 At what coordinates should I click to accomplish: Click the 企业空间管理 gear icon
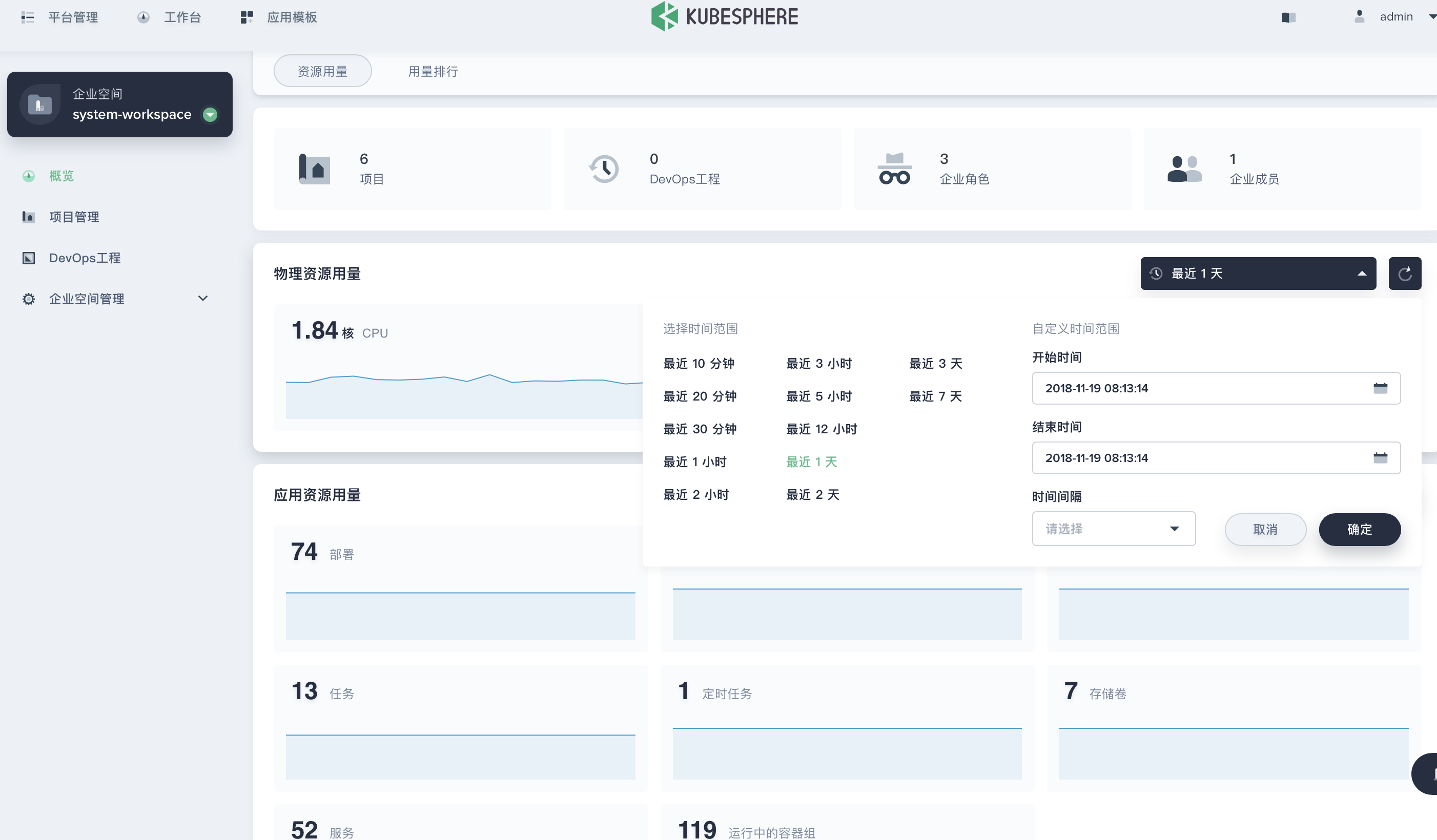29,299
